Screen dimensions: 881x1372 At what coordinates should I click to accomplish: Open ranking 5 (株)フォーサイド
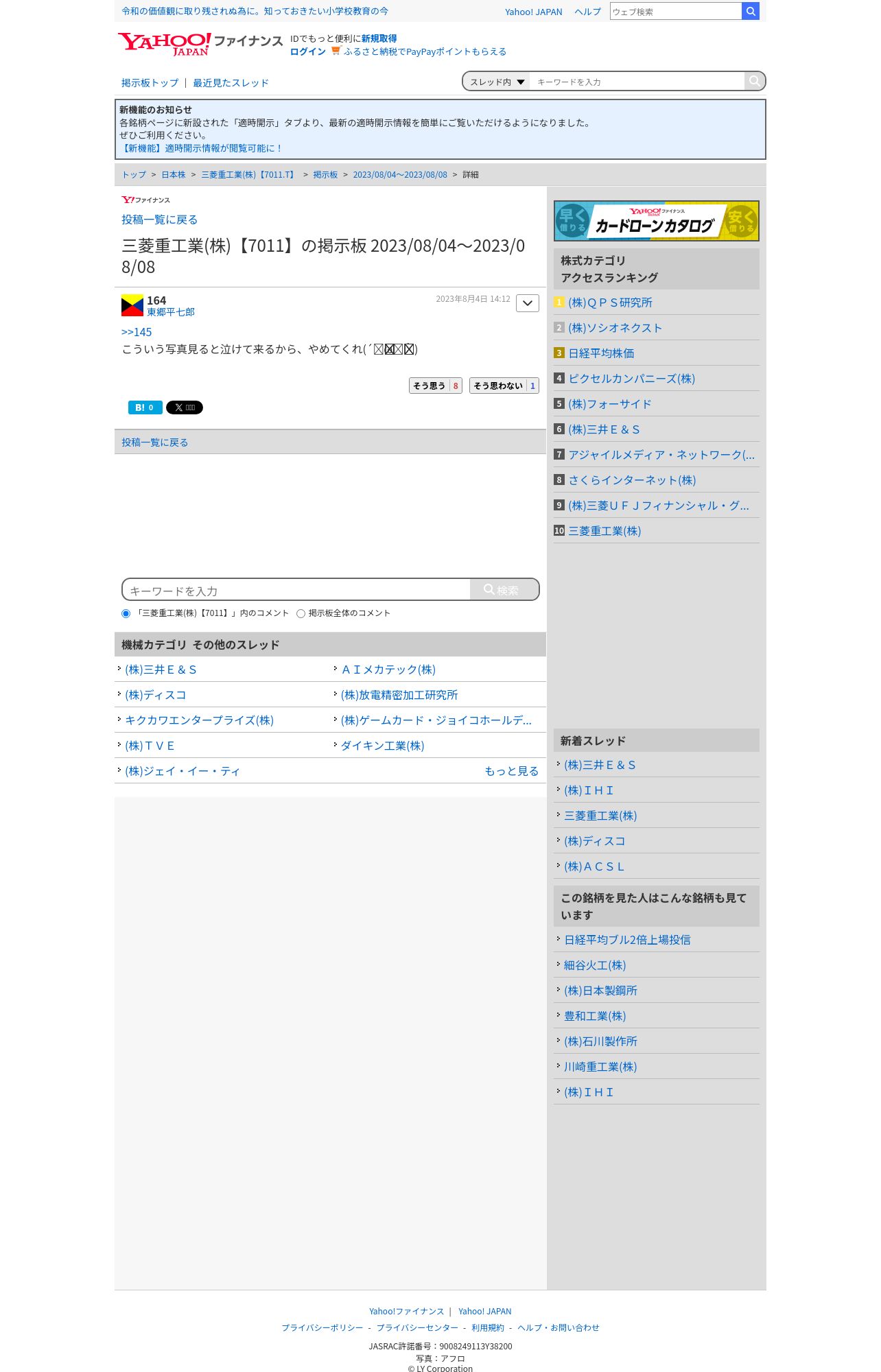(609, 404)
